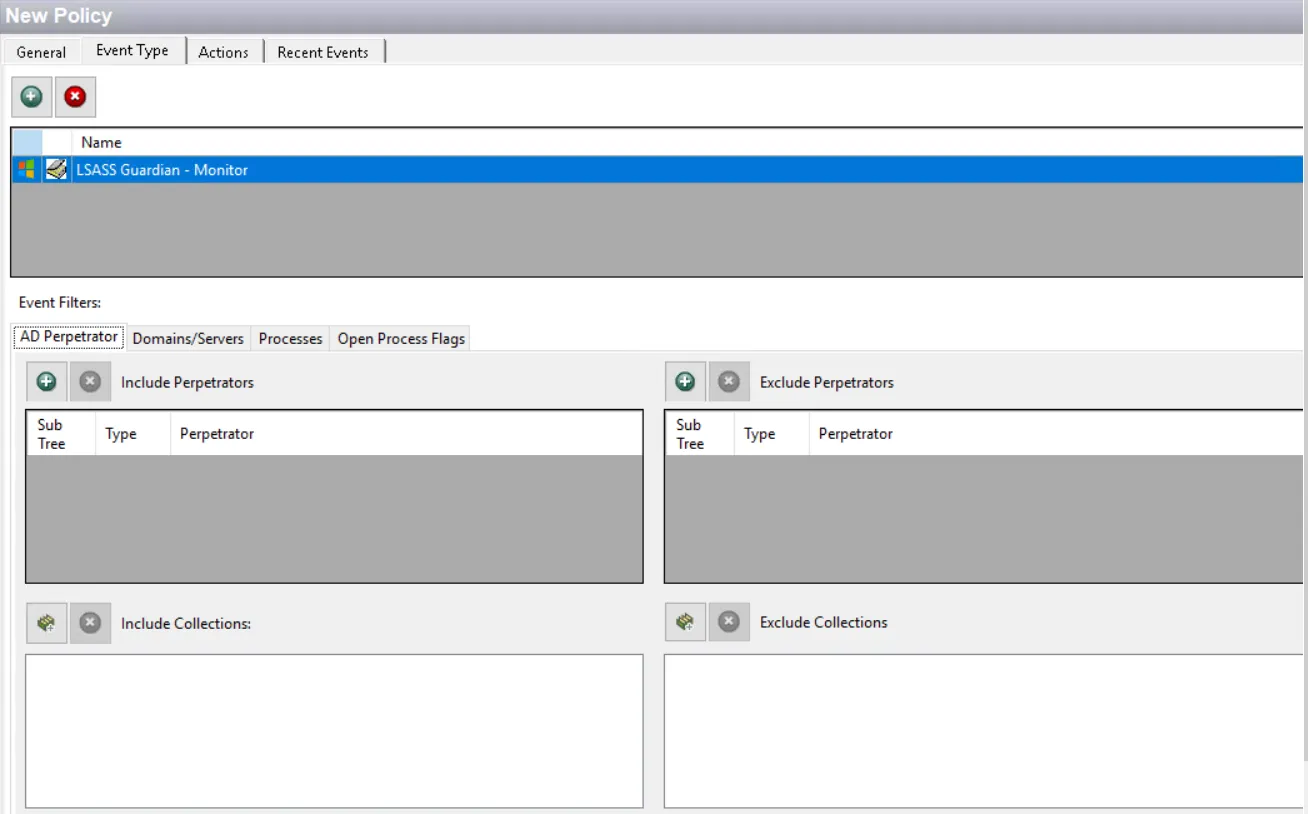Screen dimensions: 1308x814
Task: Select the LSASS Guardian - Monitor row
Action: [657, 170]
